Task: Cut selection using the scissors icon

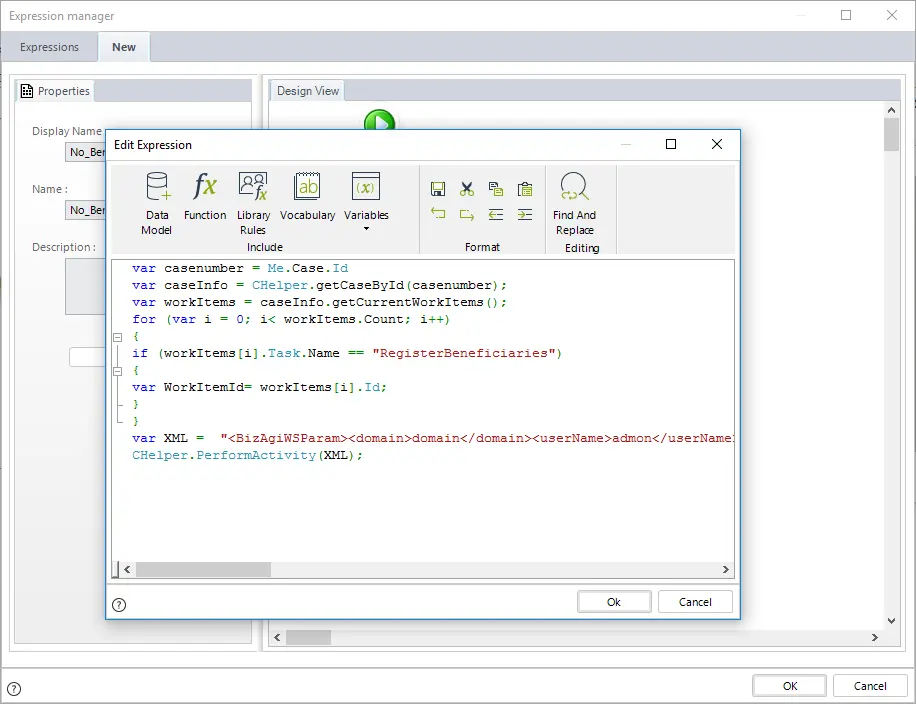Action: pyautogui.click(x=466, y=189)
